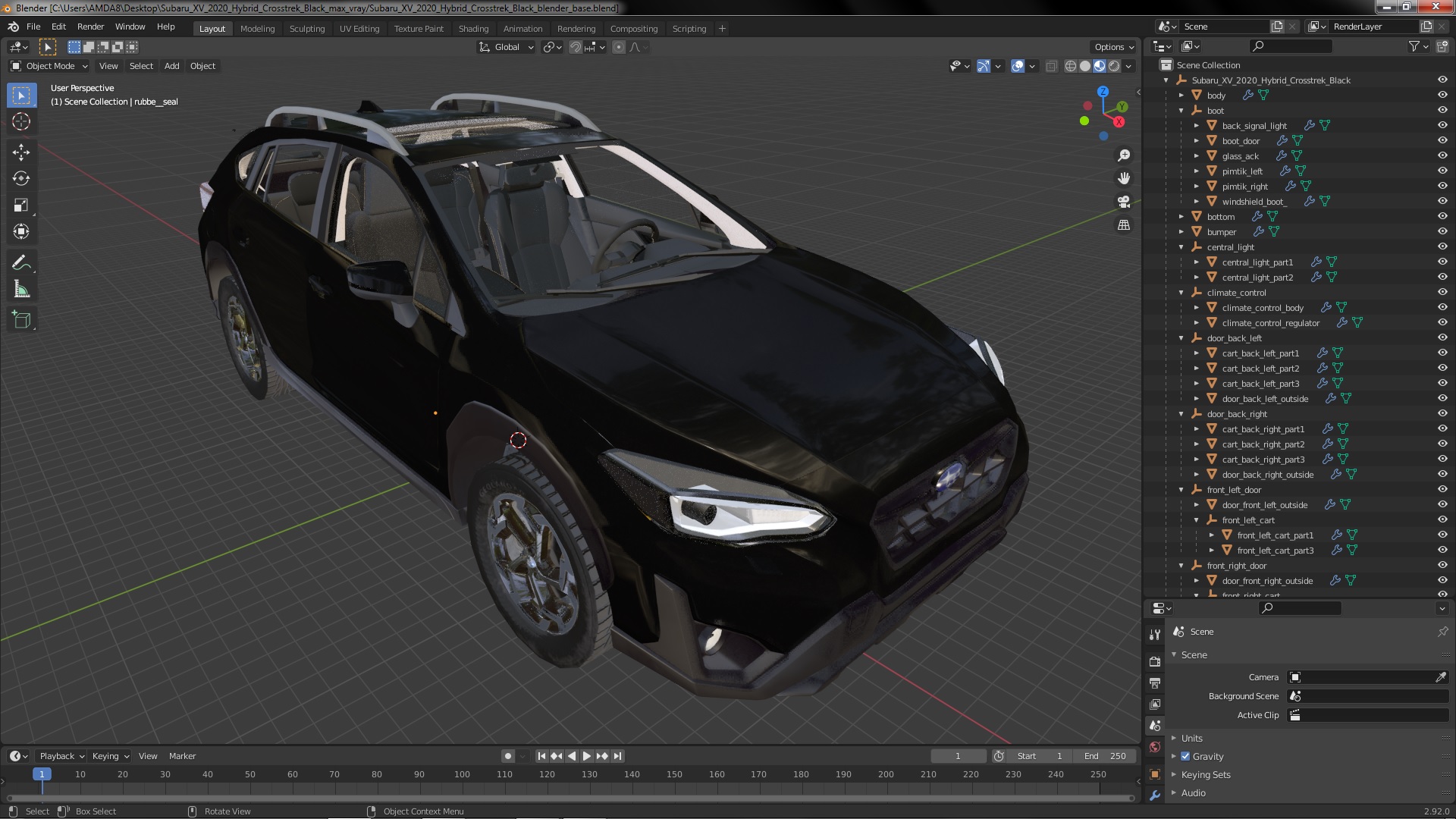Collapse the climate_control group
This screenshot has height=819, width=1456.
tap(1181, 293)
